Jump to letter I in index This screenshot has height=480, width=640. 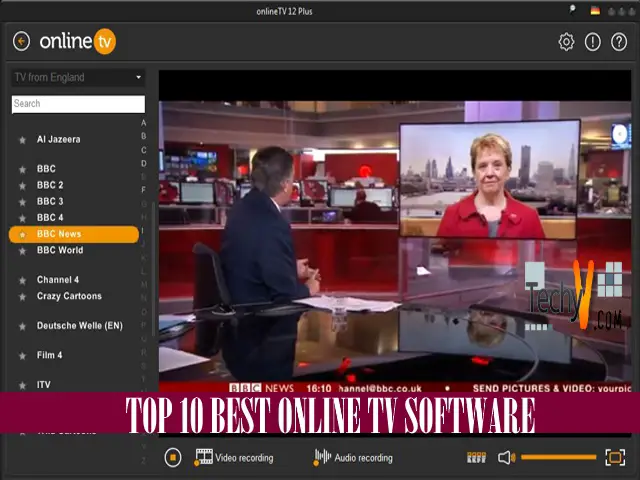(x=143, y=231)
